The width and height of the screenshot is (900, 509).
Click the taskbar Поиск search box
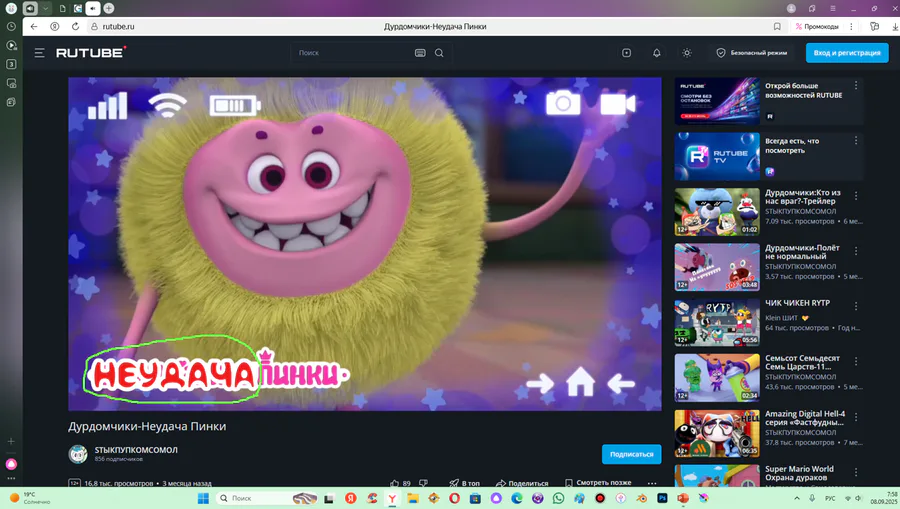pos(268,498)
